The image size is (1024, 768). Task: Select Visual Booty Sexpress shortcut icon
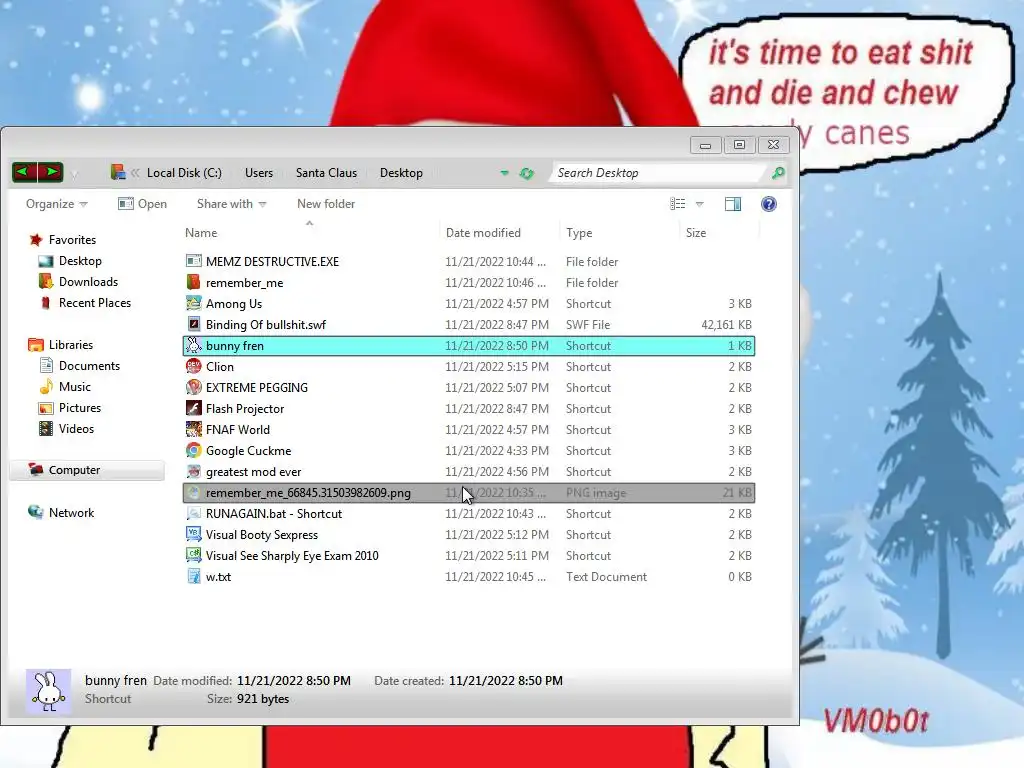click(x=193, y=534)
